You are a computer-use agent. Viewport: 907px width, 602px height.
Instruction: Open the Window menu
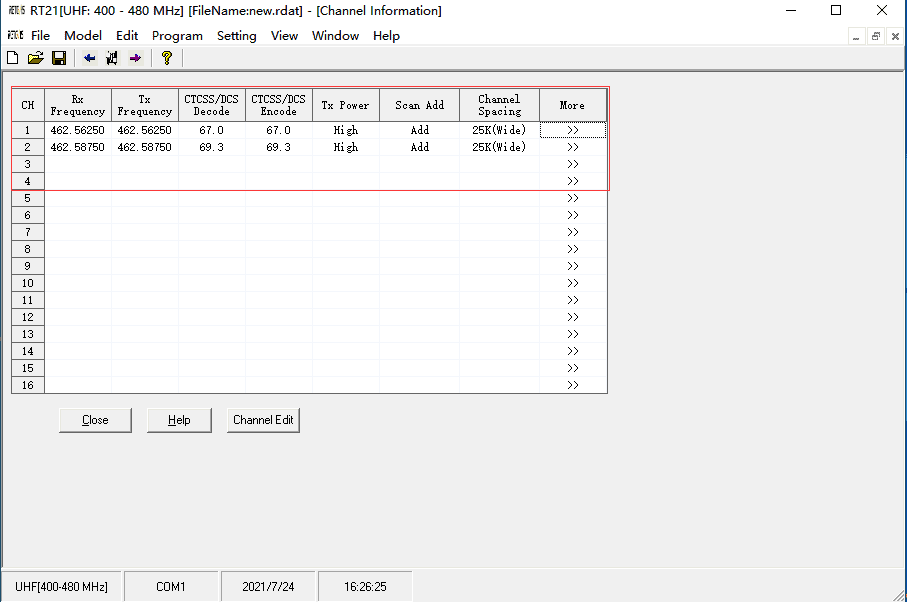335,36
